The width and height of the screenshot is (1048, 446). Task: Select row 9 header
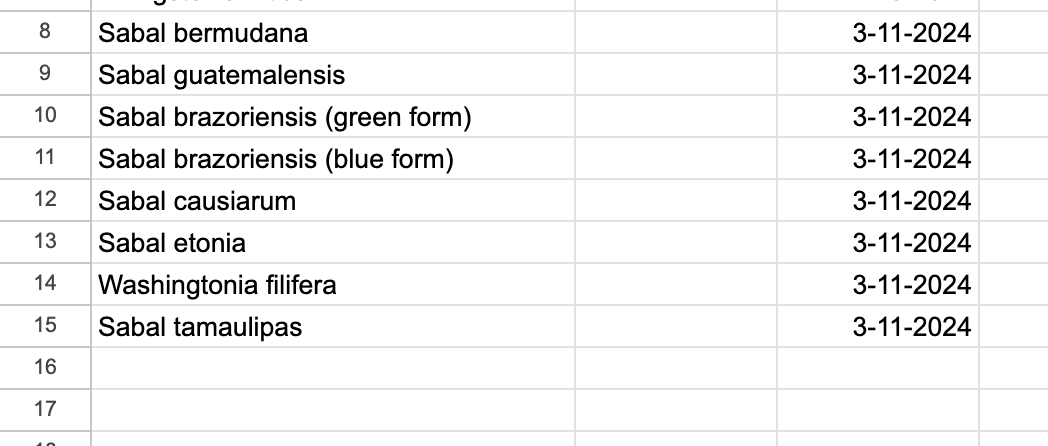[45, 74]
